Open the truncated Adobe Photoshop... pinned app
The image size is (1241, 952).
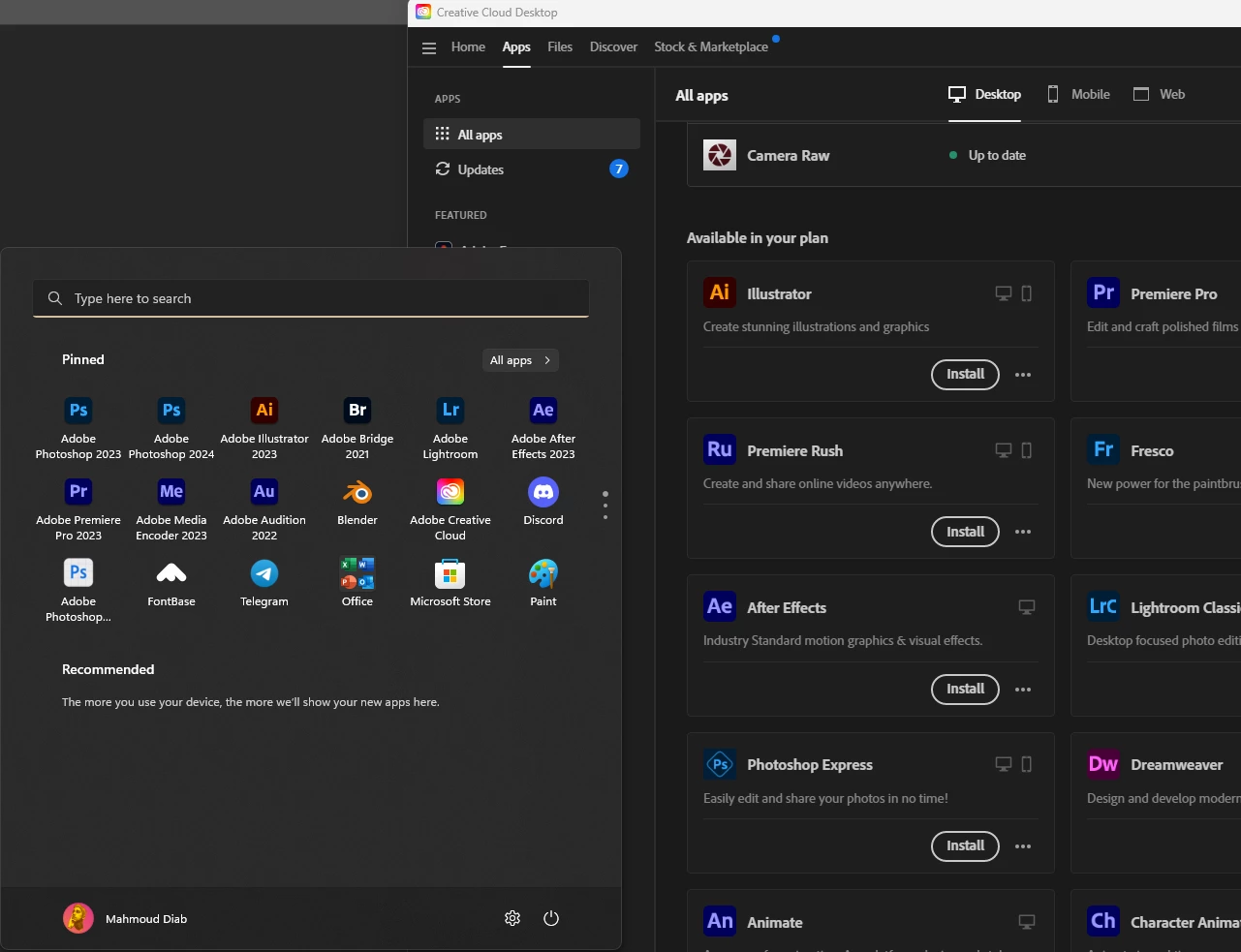coord(78,591)
